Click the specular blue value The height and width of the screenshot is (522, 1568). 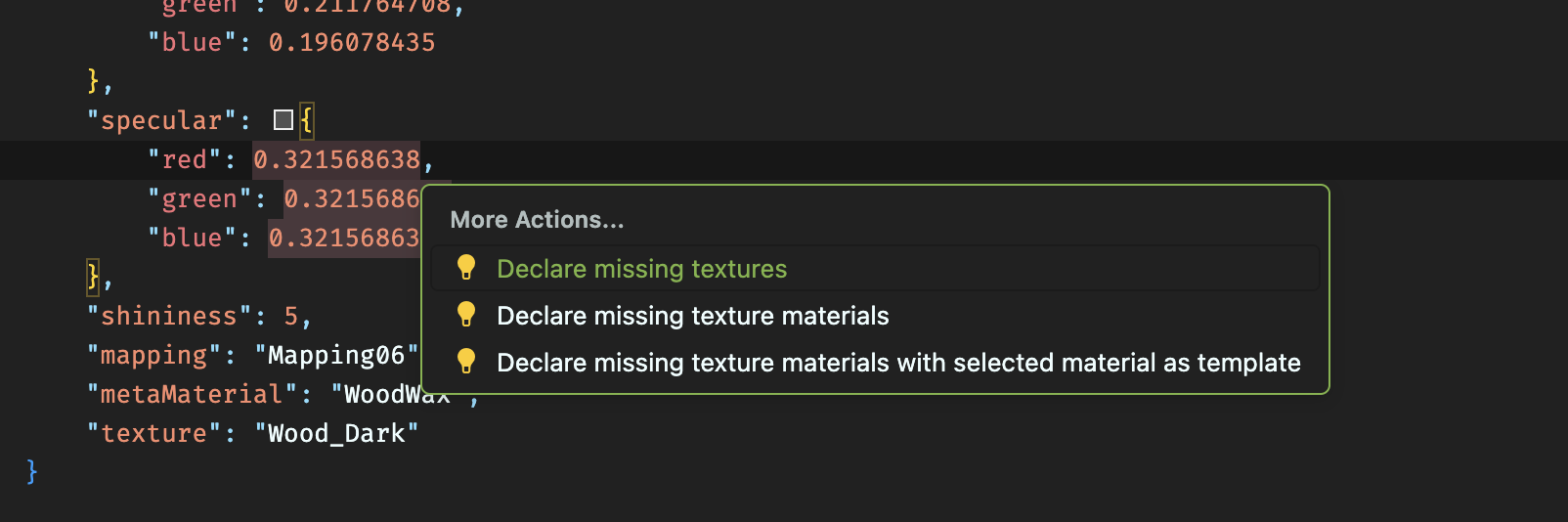coord(344,238)
